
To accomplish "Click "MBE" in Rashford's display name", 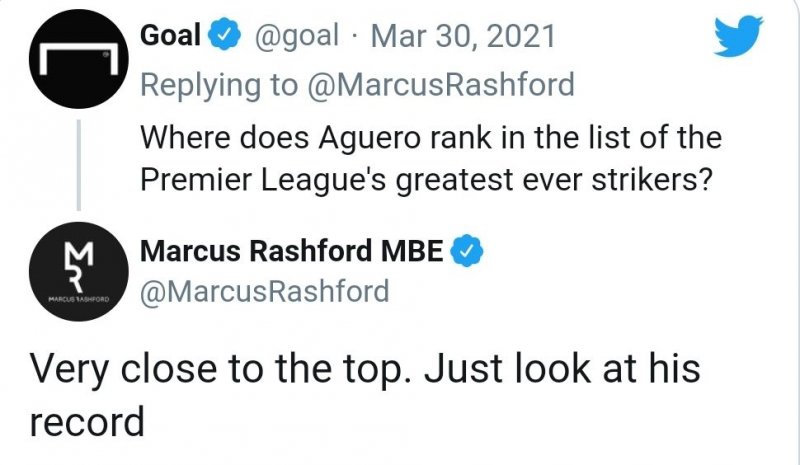I will pyautogui.click(x=411, y=252).
